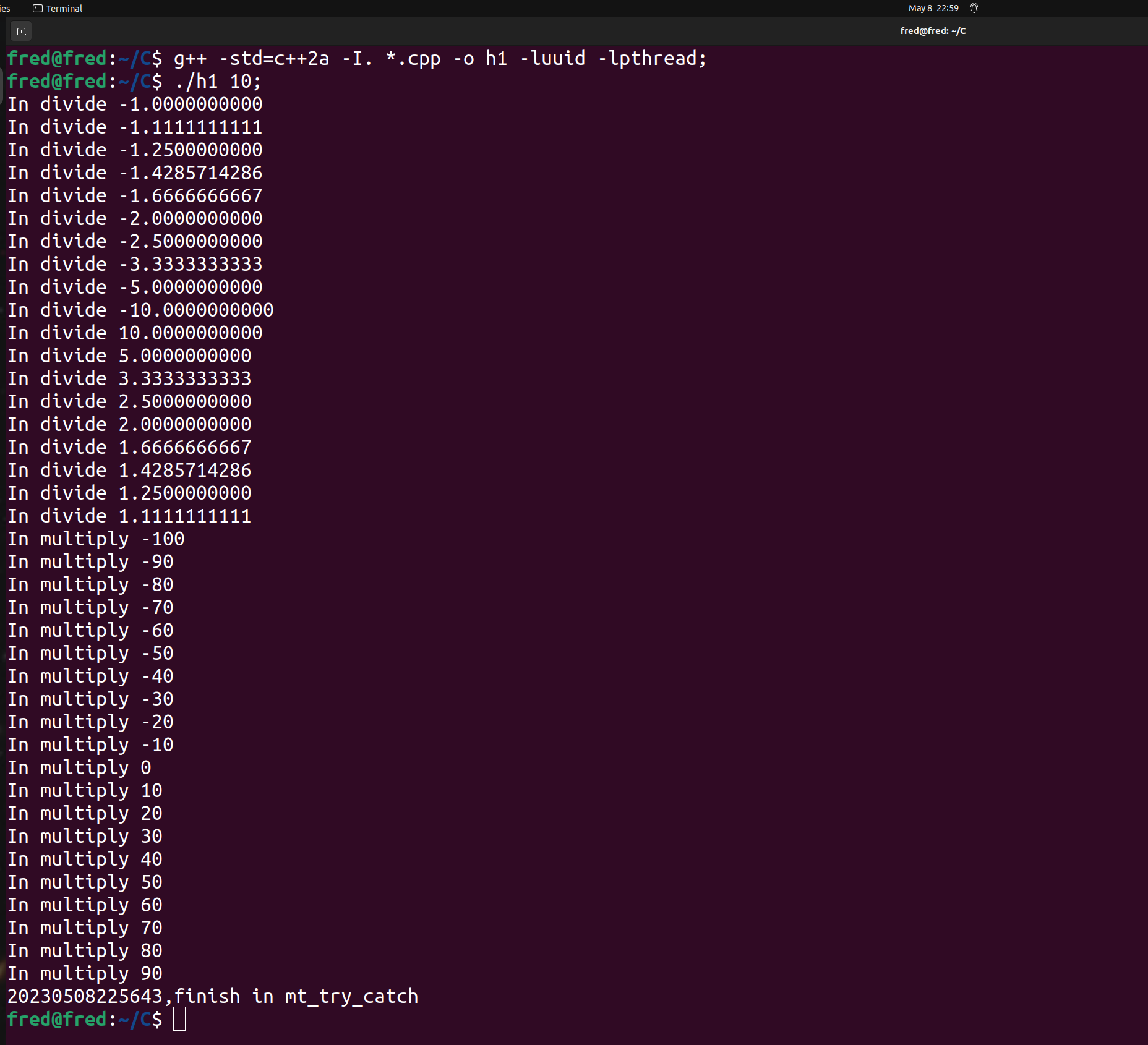Click the line 'In divide 2.5000000000'
Image resolution: width=1148 pixels, height=1045 pixels.
point(129,401)
